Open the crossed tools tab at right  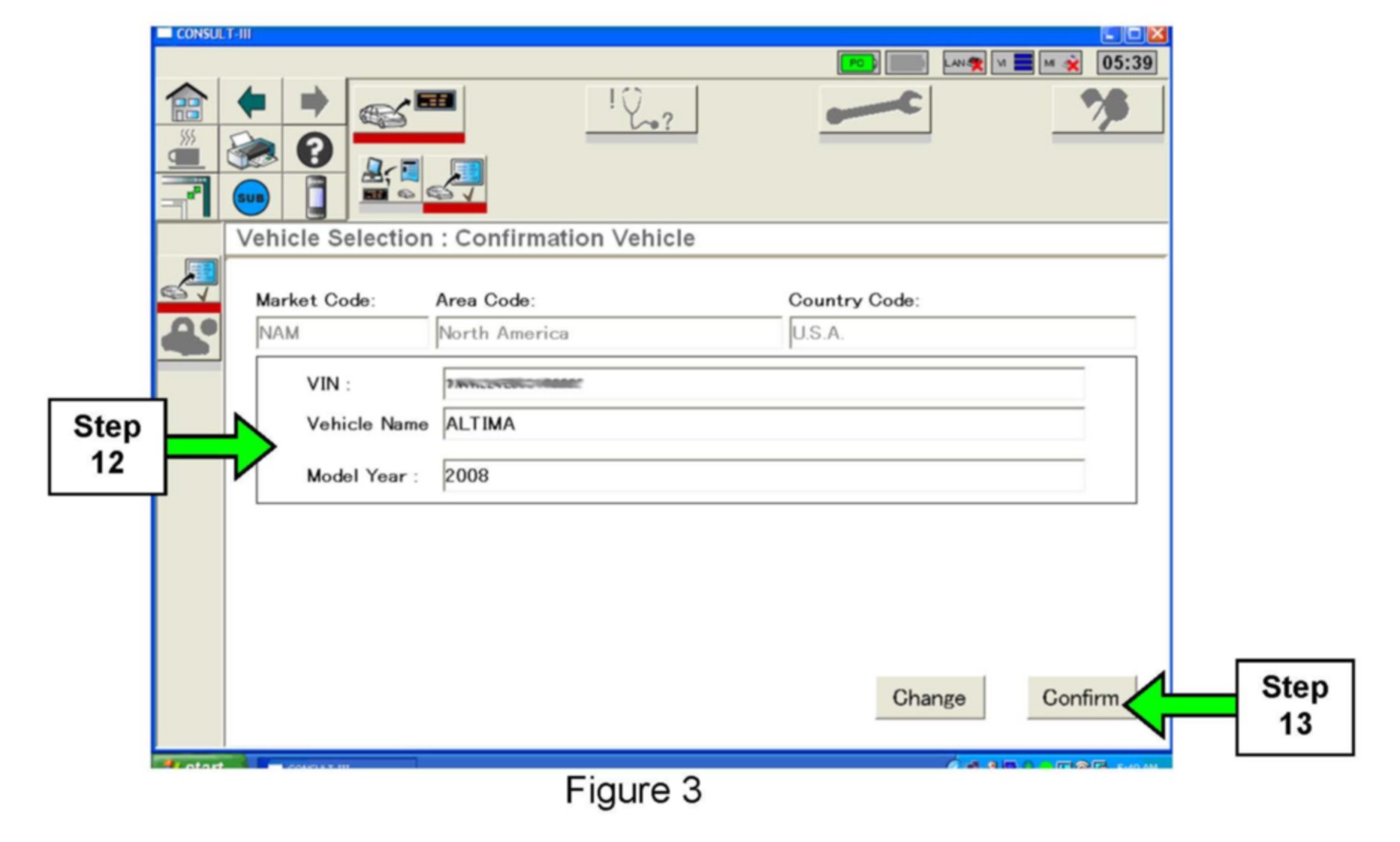tap(1107, 110)
